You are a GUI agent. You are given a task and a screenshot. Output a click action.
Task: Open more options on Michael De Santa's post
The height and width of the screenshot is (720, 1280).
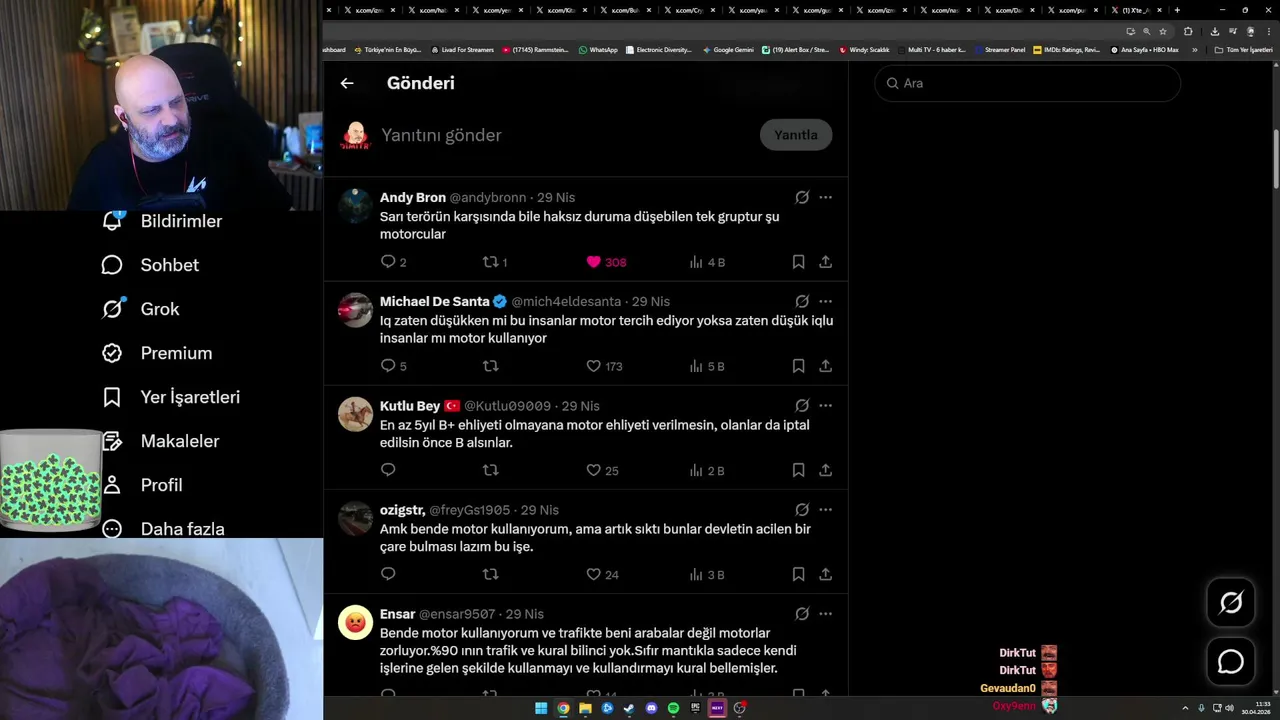tap(825, 301)
